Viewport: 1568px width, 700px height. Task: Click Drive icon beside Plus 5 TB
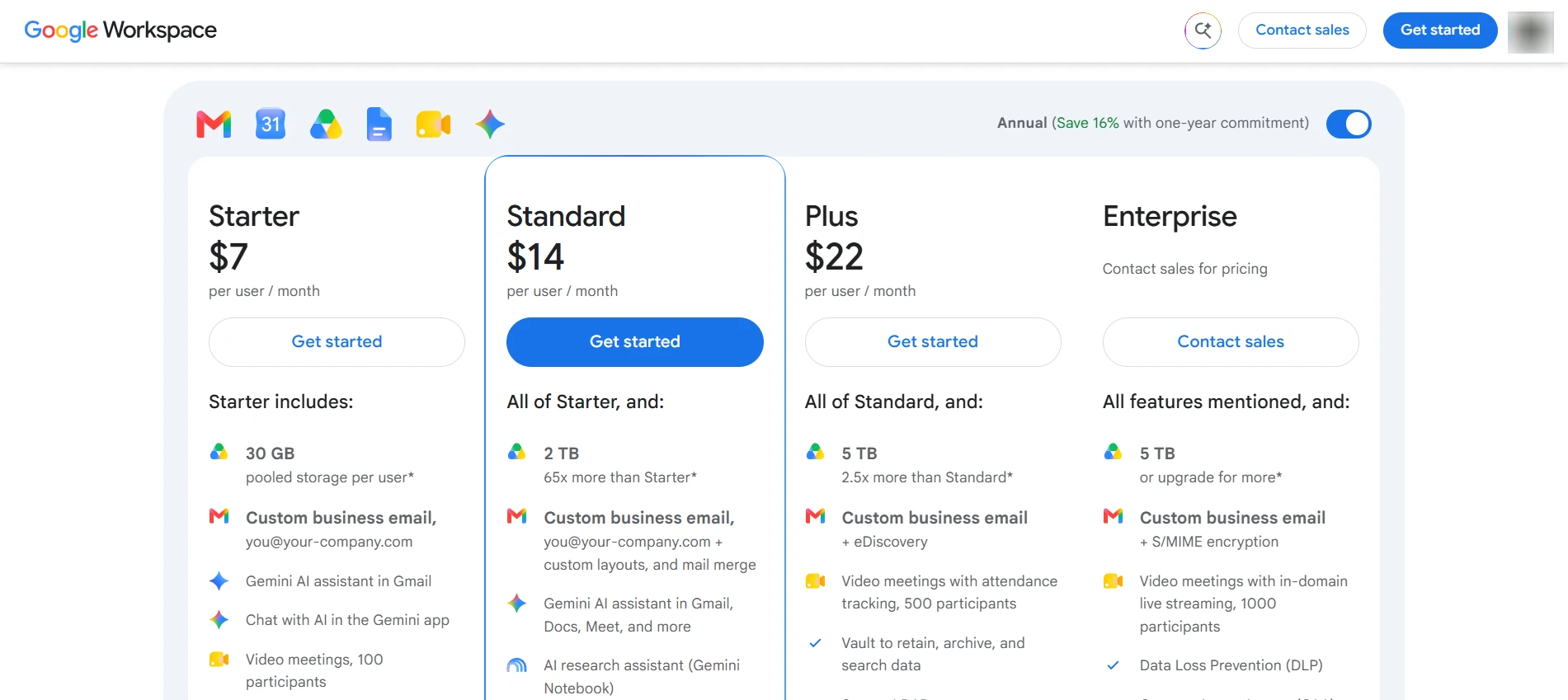(815, 452)
